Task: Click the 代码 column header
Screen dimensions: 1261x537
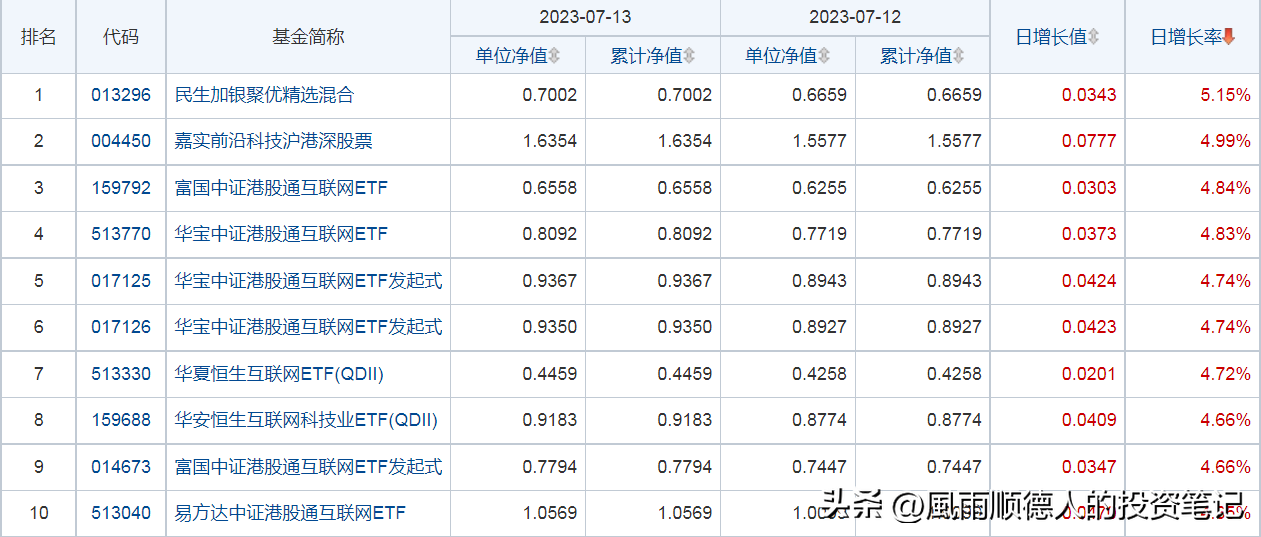Action: coord(121,37)
